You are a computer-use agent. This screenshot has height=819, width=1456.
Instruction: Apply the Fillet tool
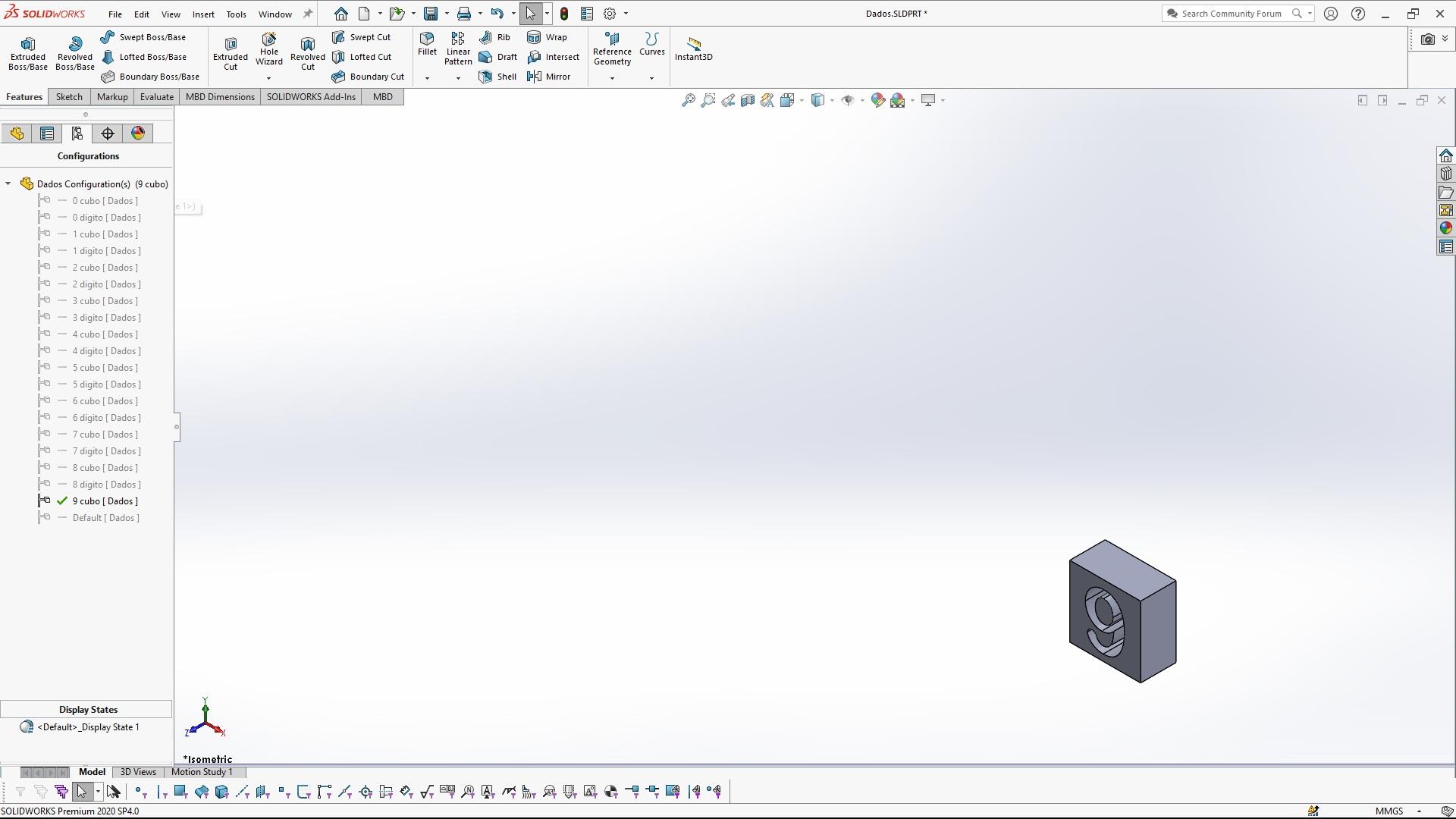[x=427, y=44]
